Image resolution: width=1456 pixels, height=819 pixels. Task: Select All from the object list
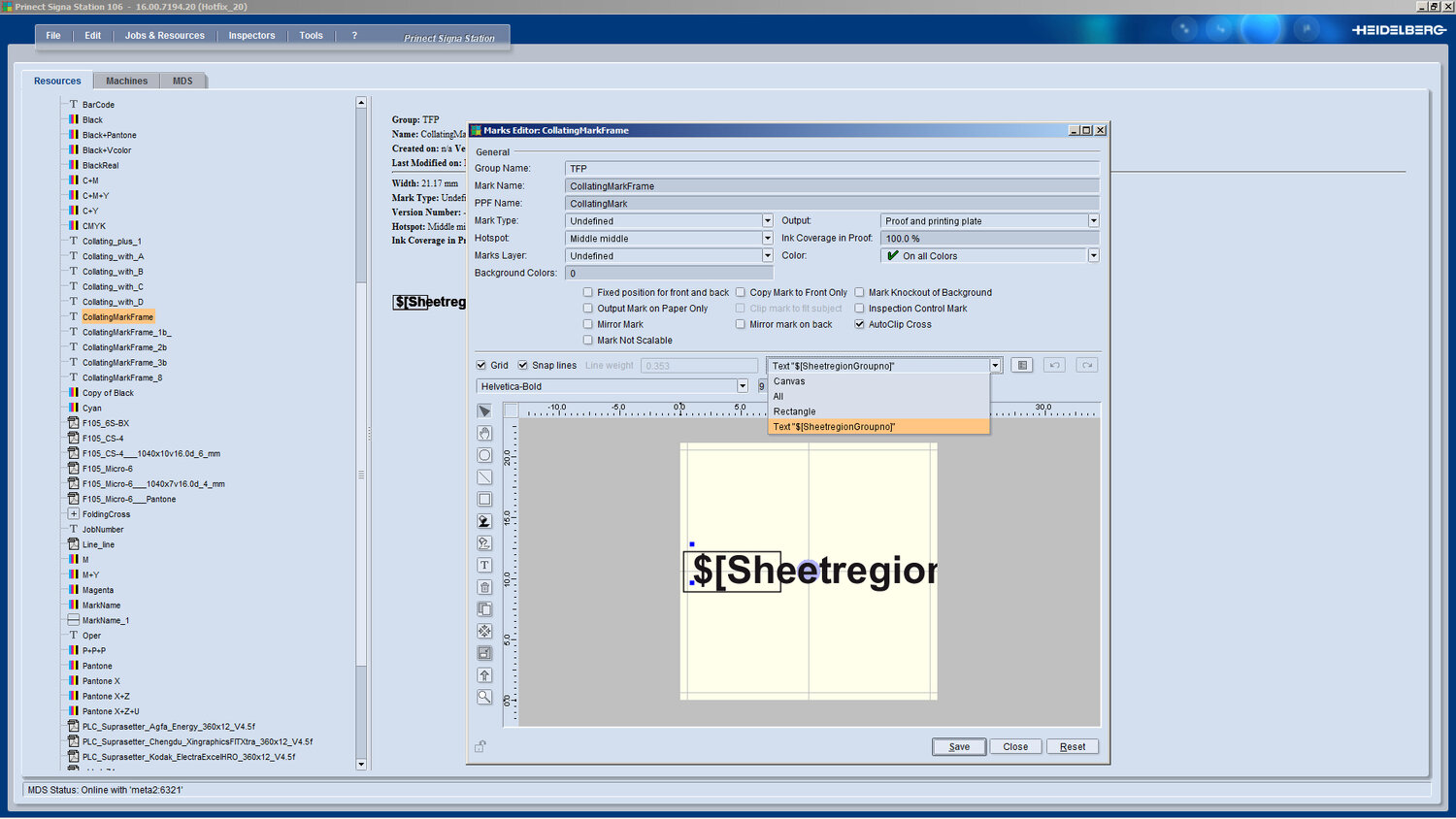[x=878, y=397]
